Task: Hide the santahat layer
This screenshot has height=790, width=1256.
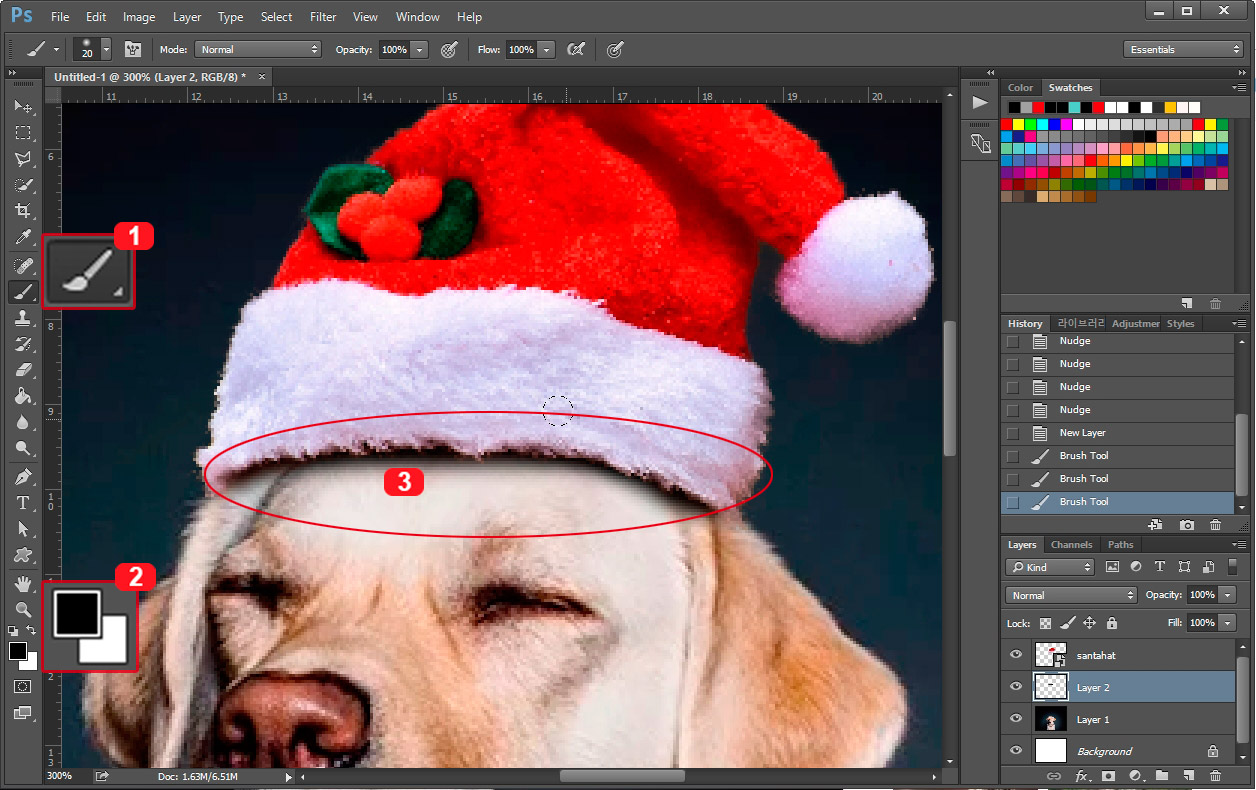Action: pyautogui.click(x=1016, y=655)
